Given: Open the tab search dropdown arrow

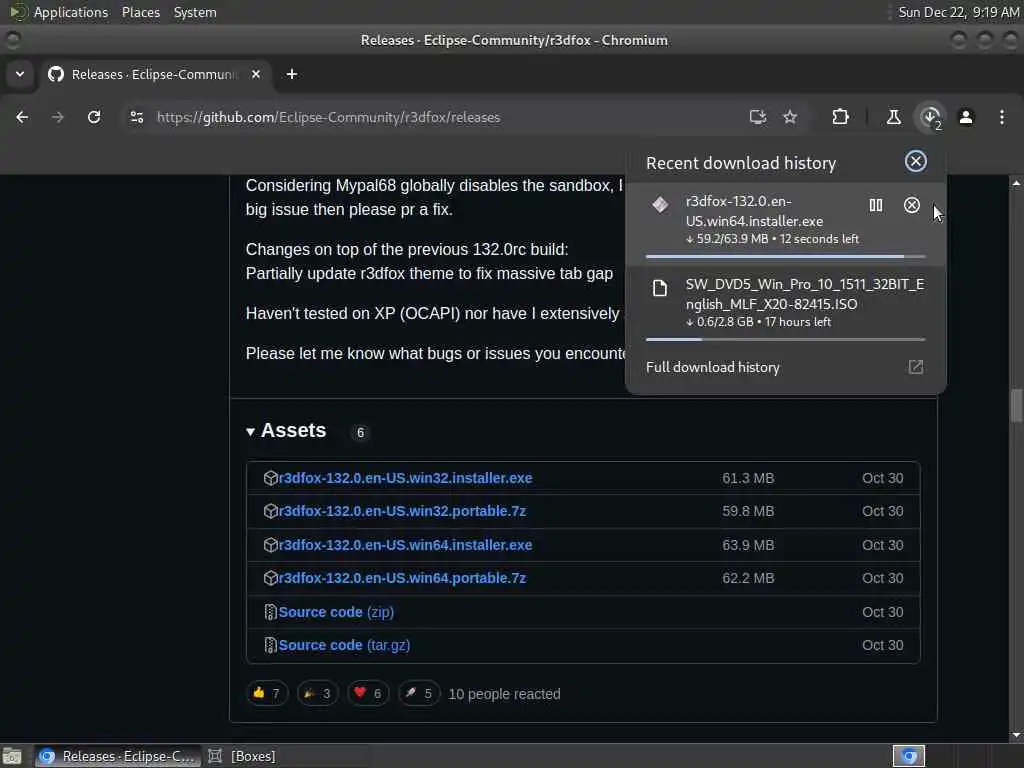Looking at the screenshot, I should (x=20, y=74).
